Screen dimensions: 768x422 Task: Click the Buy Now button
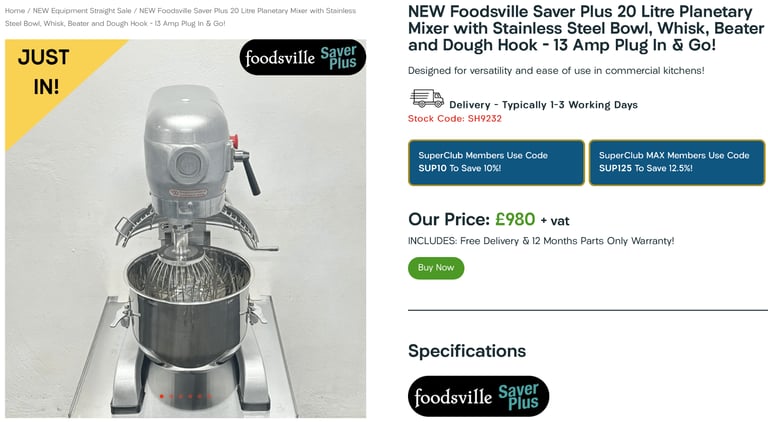click(436, 268)
